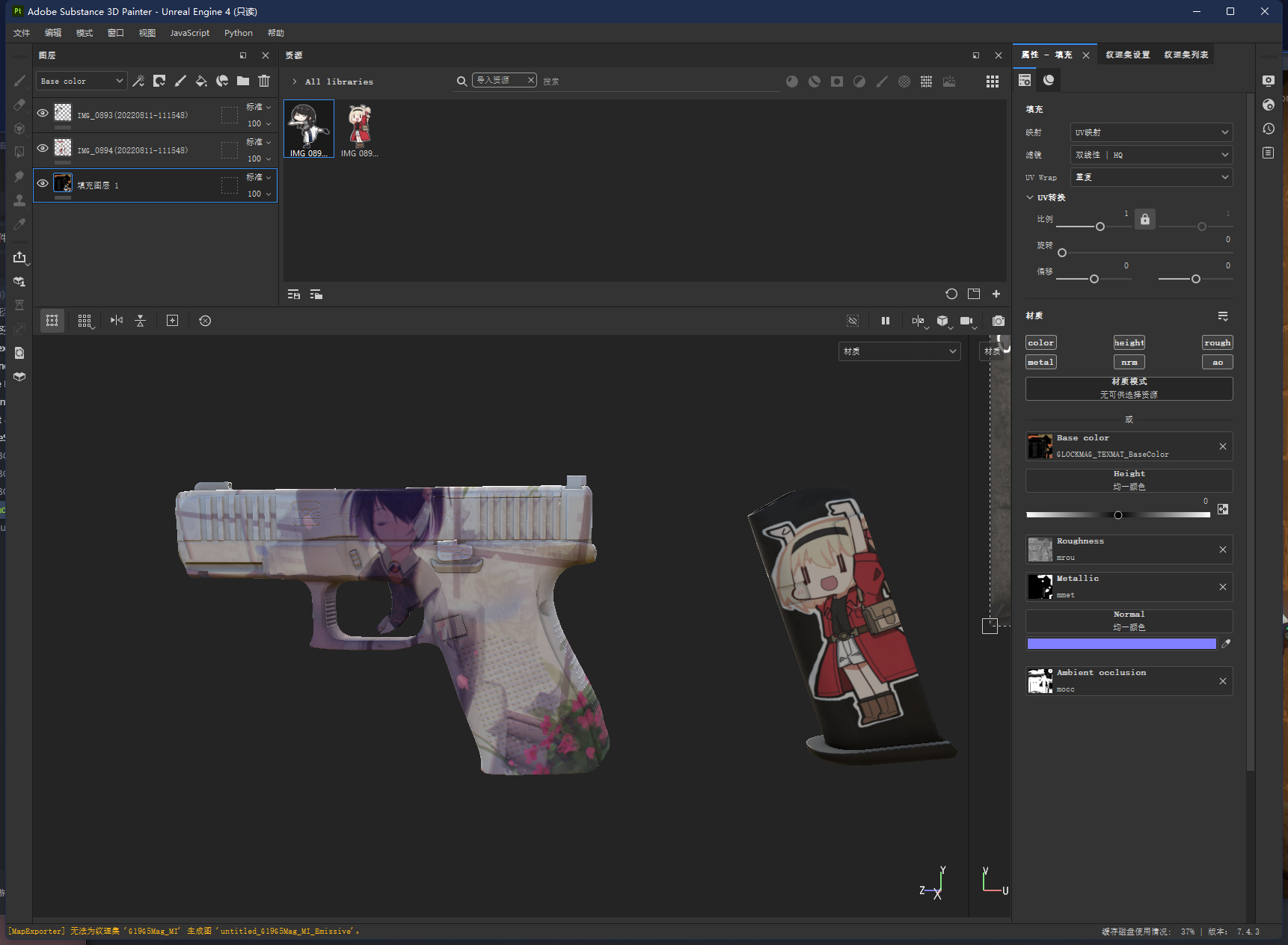Pause rendering in the viewport

[x=886, y=321]
